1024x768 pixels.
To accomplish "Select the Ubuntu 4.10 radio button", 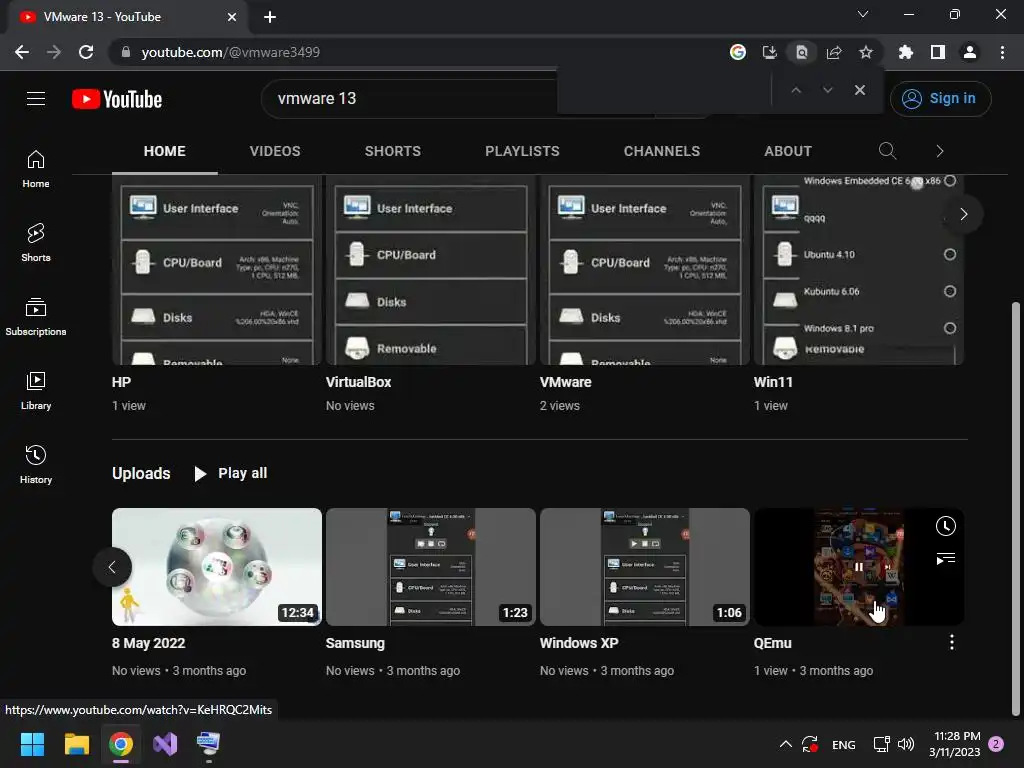I will click(x=950, y=254).
